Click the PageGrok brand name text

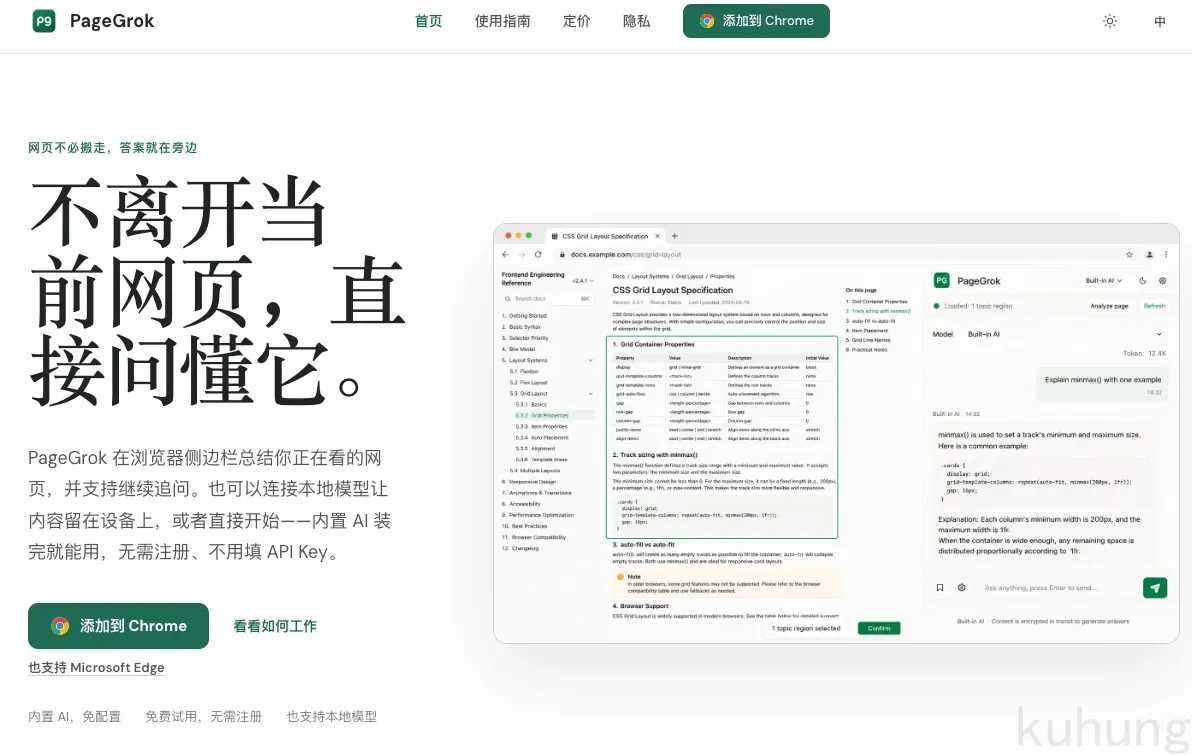point(112,21)
